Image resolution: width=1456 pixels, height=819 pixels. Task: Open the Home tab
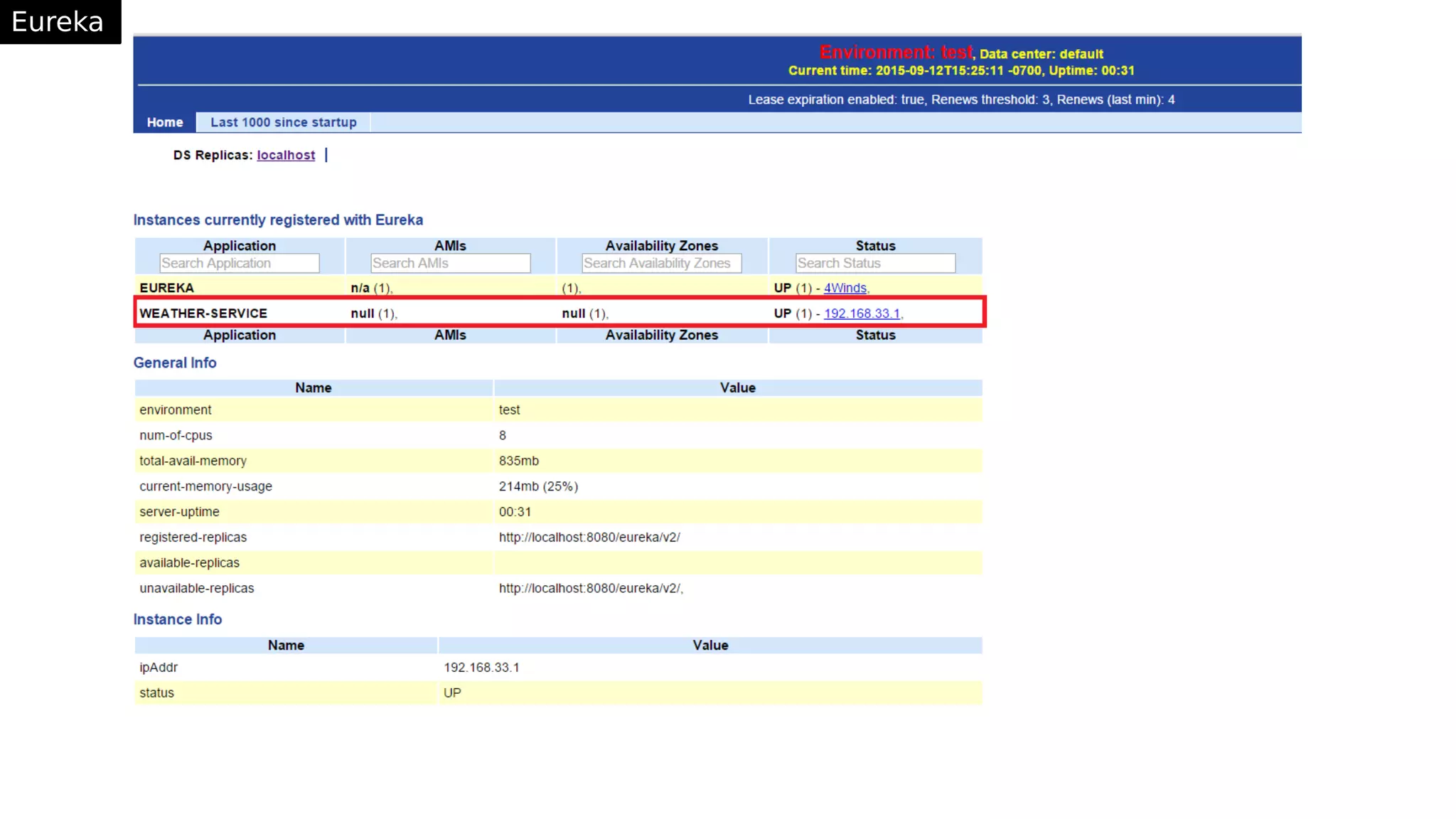coord(164,122)
